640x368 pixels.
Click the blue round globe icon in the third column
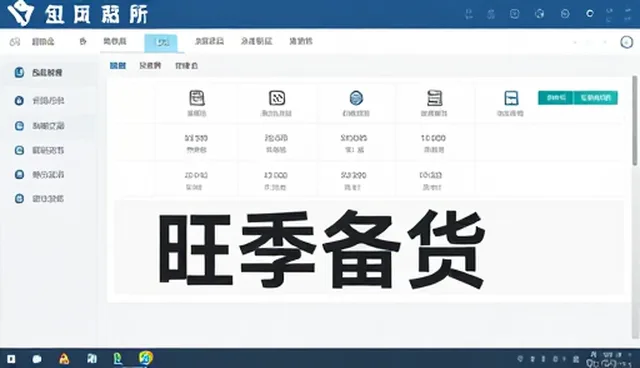click(356, 98)
